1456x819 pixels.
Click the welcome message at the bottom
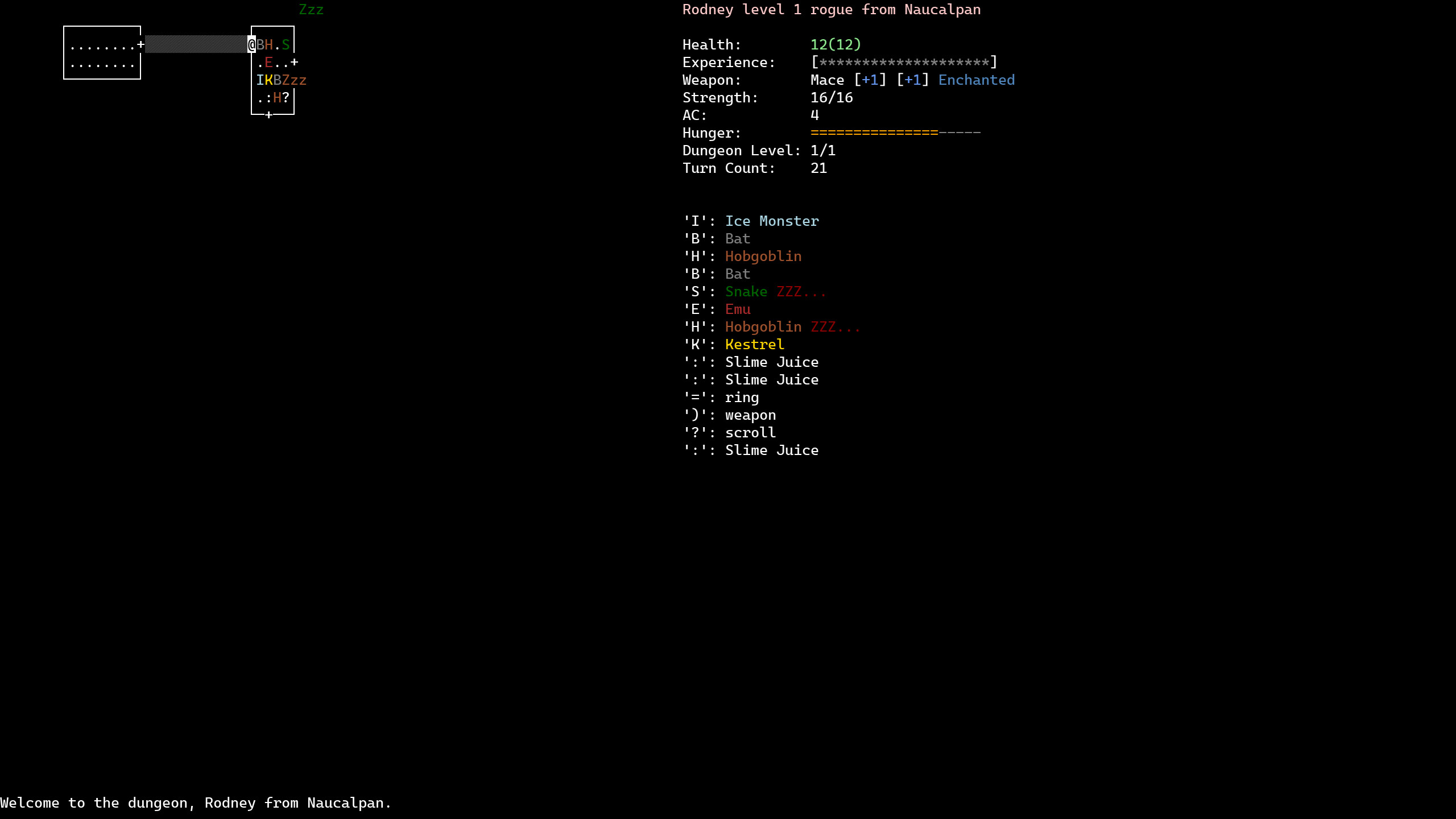[x=196, y=803]
